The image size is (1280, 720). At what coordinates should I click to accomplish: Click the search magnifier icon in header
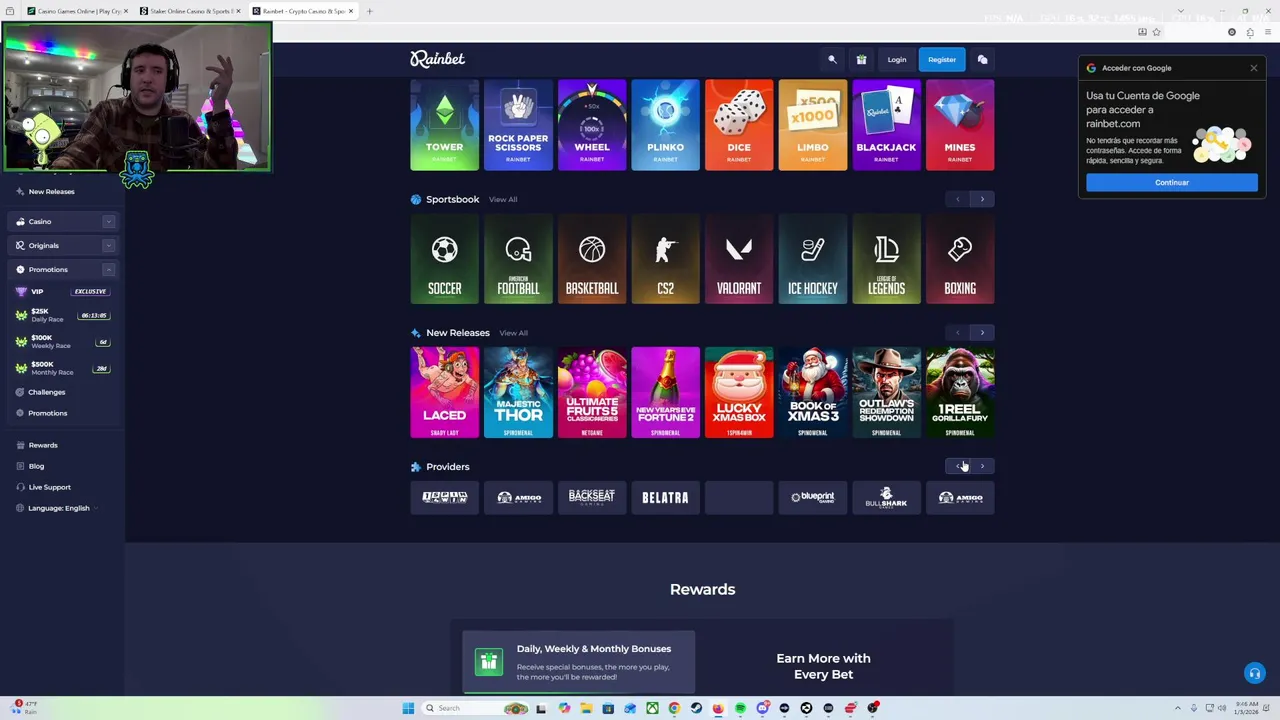pyautogui.click(x=832, y=59)
